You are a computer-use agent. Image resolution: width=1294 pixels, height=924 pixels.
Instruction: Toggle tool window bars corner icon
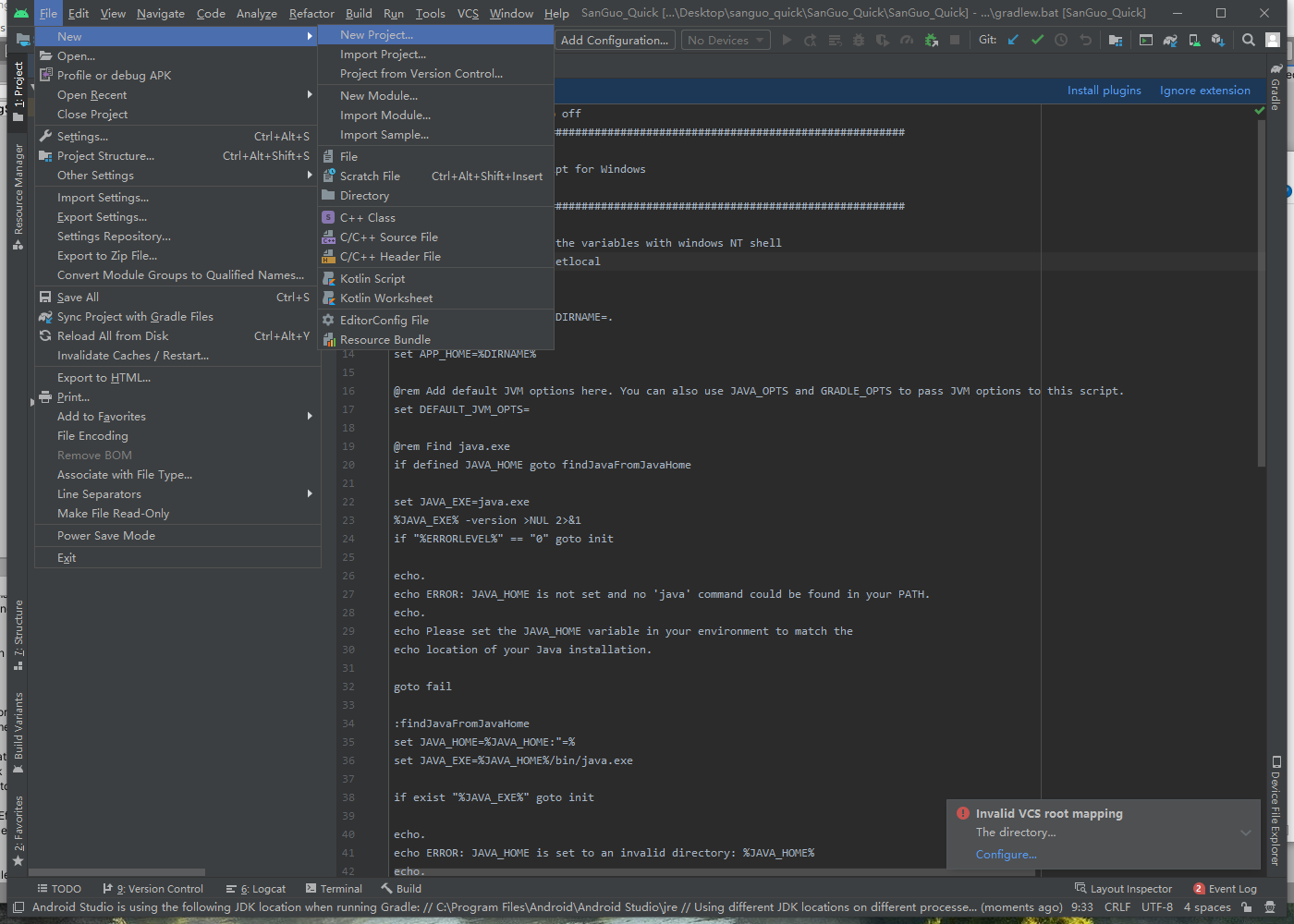tap(18, 907)
